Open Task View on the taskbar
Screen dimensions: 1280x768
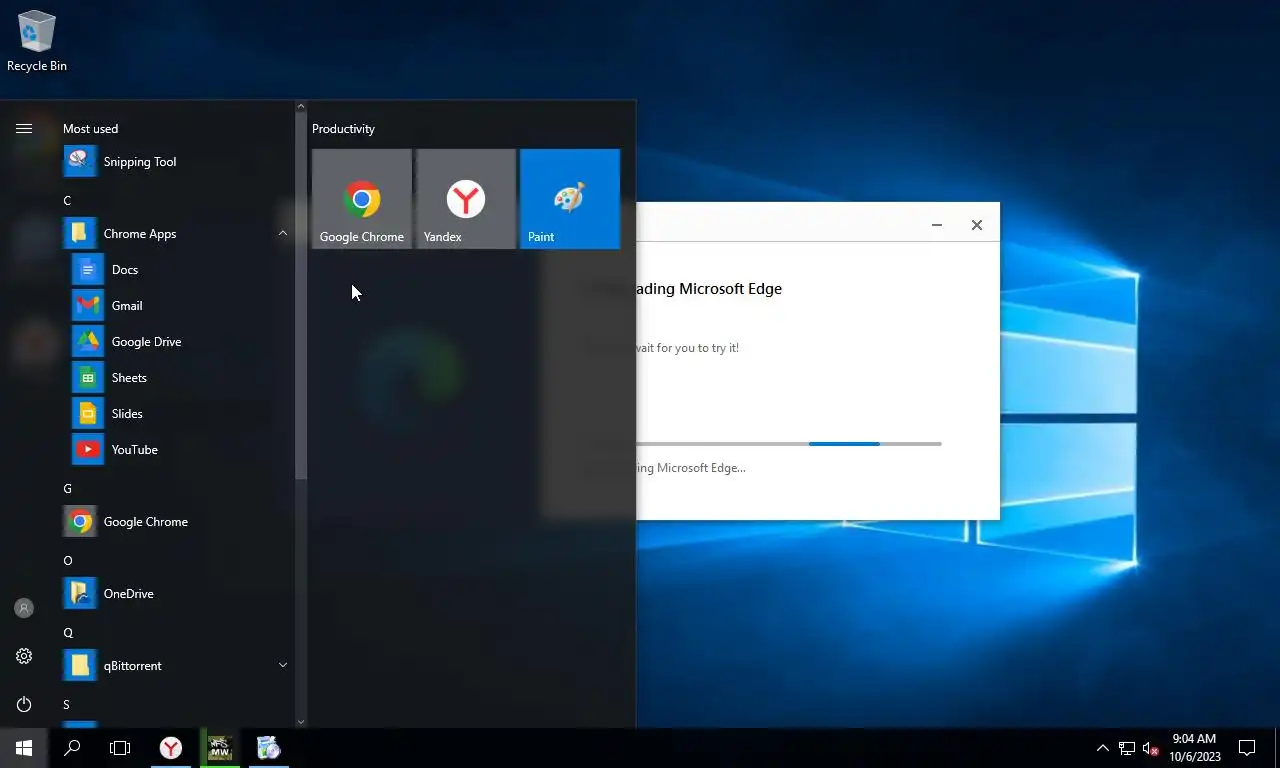(x=120, y=748)
